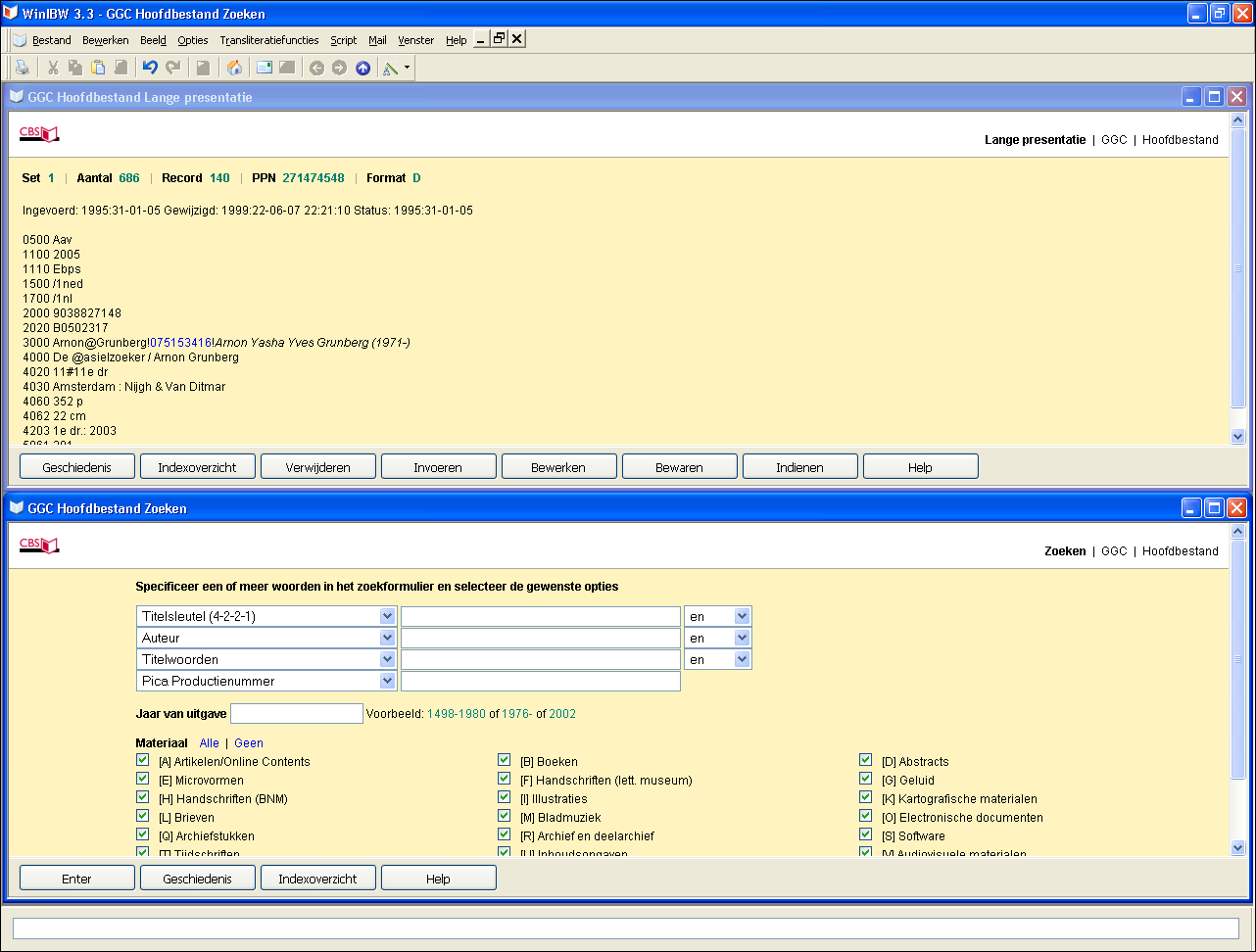This screenshot has width=1256, height=952.
Task: Click the blue undo arrow icon
Action: (x=150, y=68)
